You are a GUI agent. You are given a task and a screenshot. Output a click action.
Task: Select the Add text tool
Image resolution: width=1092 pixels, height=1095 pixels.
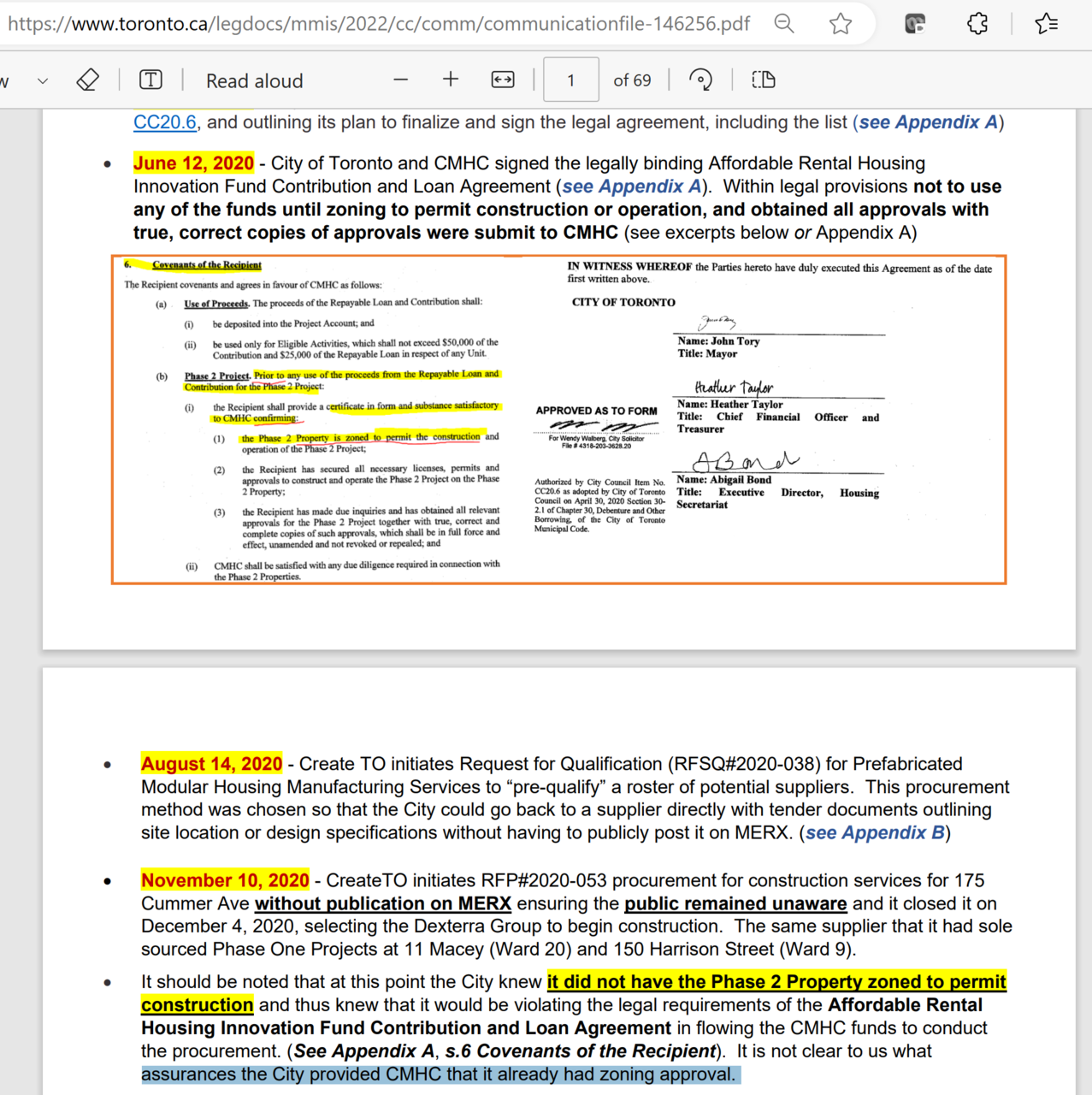151,80
